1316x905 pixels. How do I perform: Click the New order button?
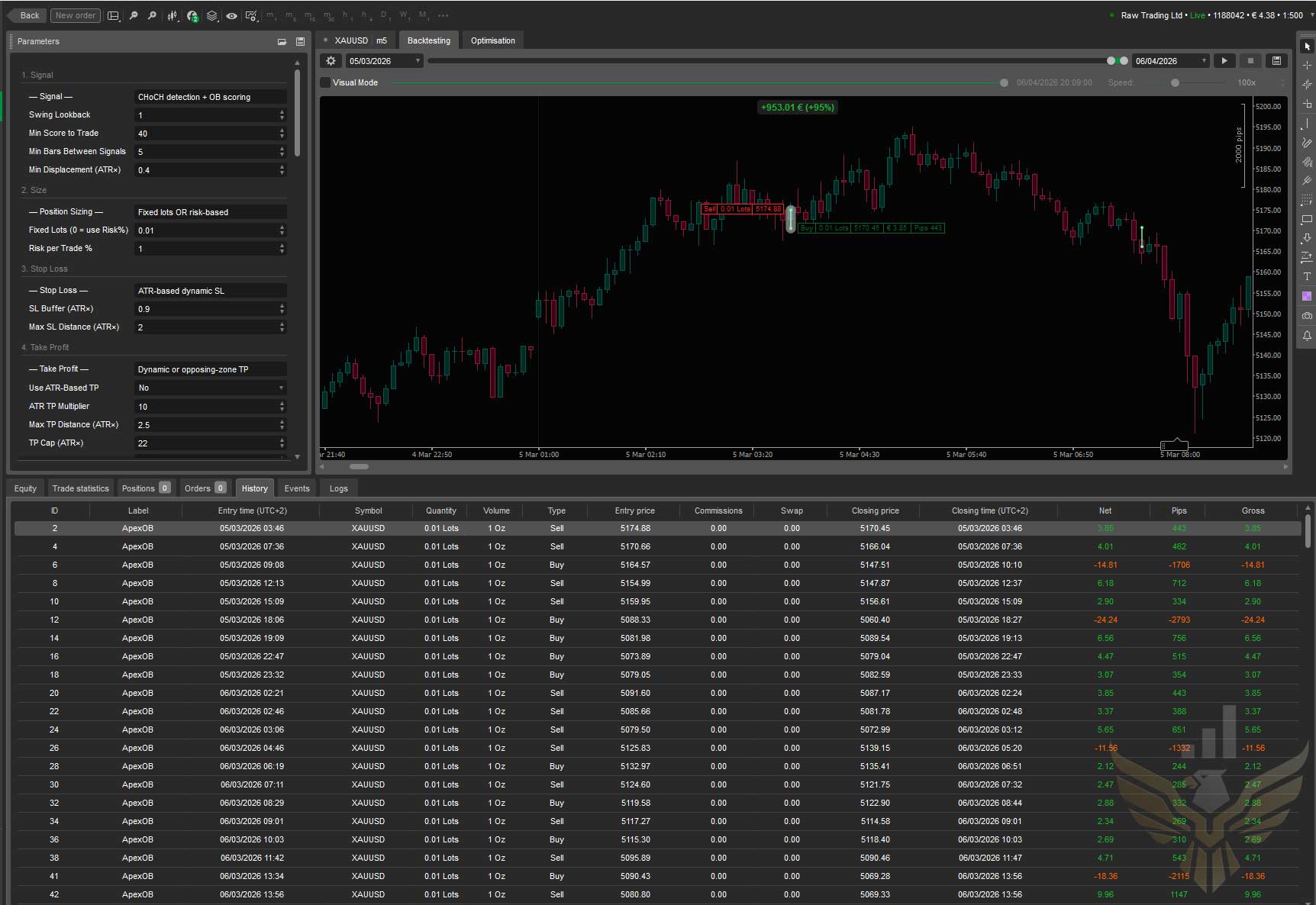76,15
